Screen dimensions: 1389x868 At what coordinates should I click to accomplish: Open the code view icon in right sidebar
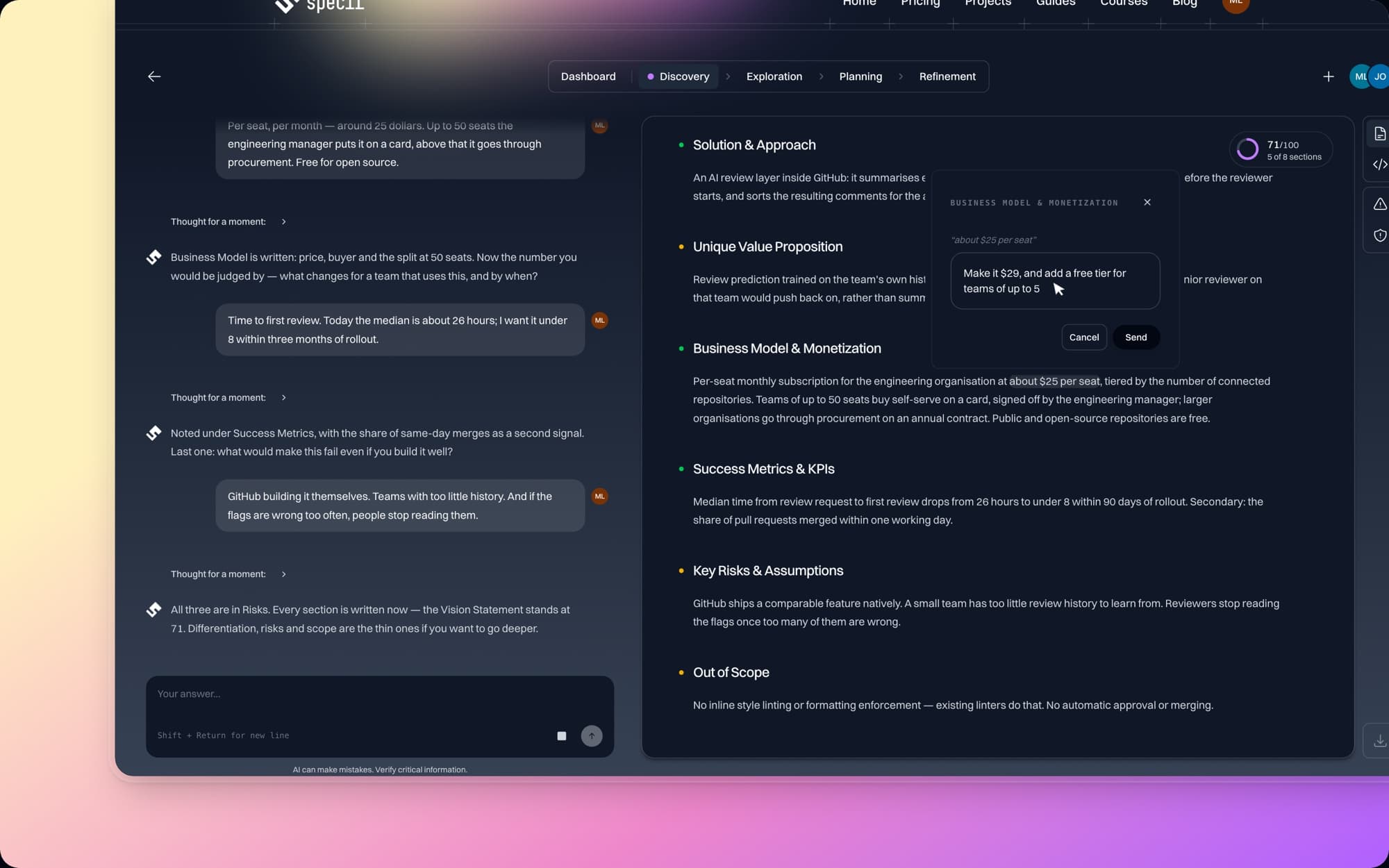[1379, 165]
